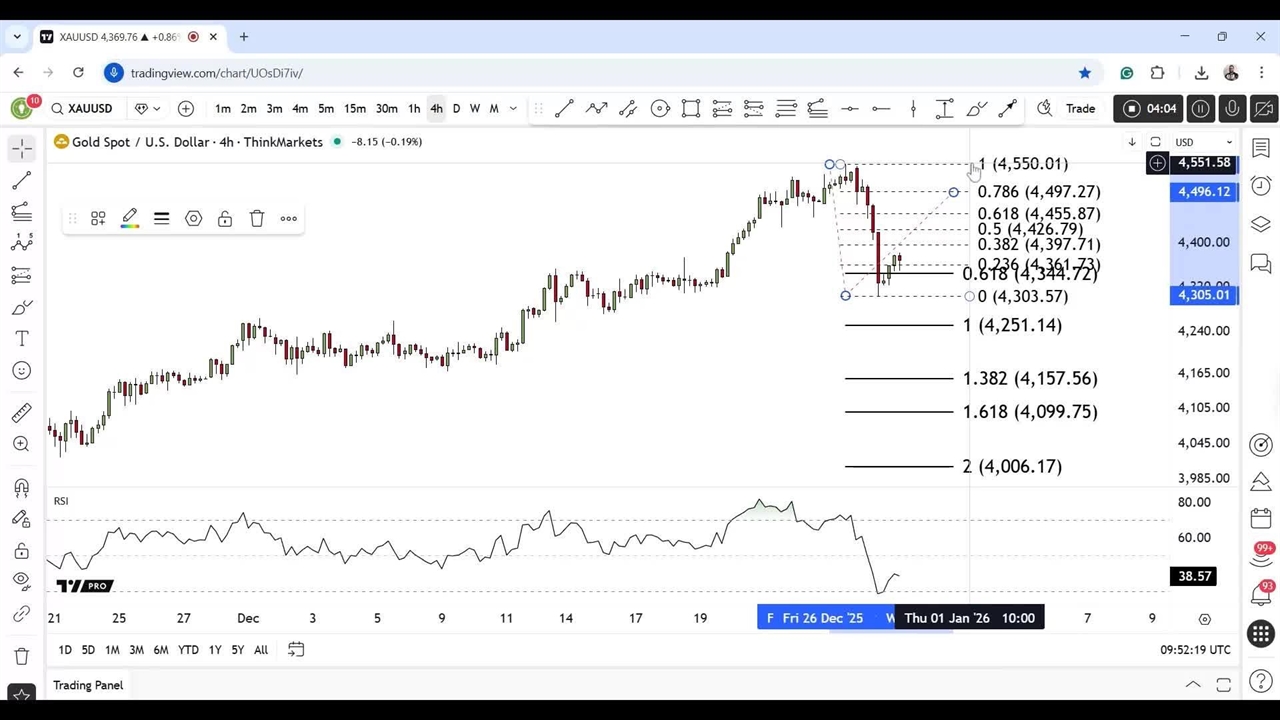
Task: Click the zoom in magnifier tool
Action: tap(21, 444)
